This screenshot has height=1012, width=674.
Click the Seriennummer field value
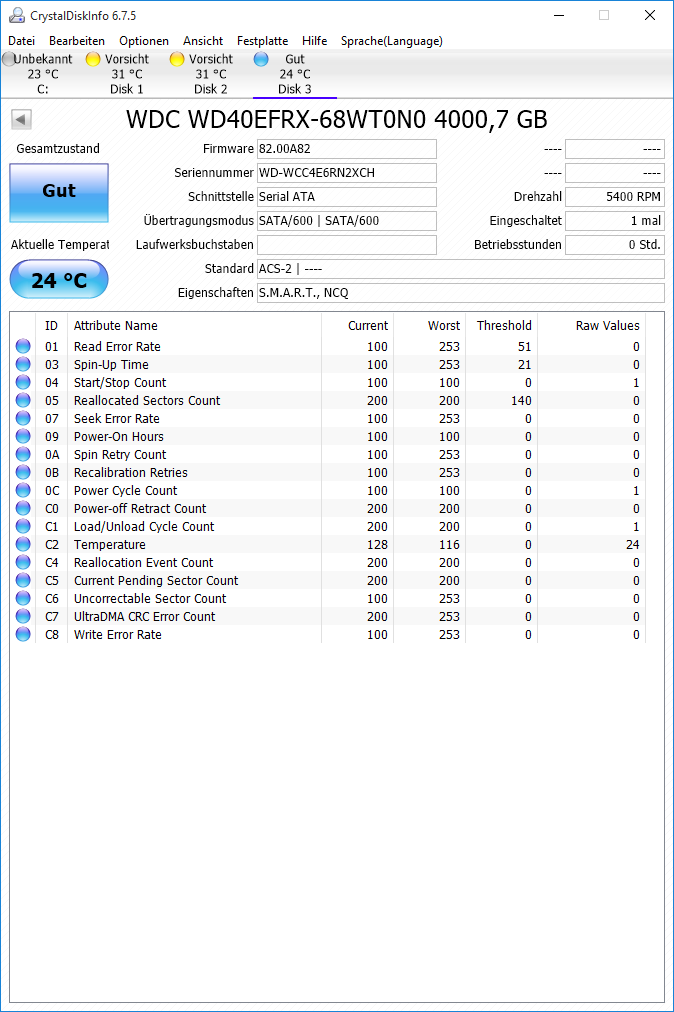pos(347,173)
